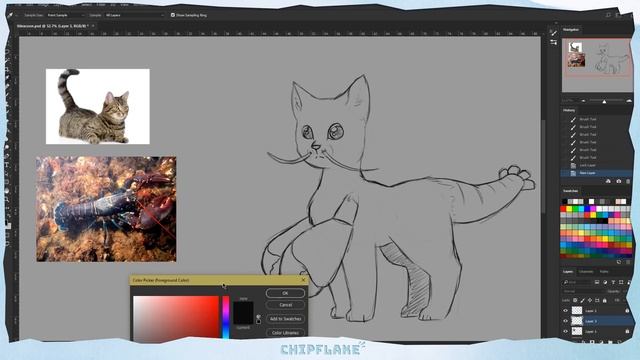Close the open document tab
640x360 pixels.
(93, 26)
